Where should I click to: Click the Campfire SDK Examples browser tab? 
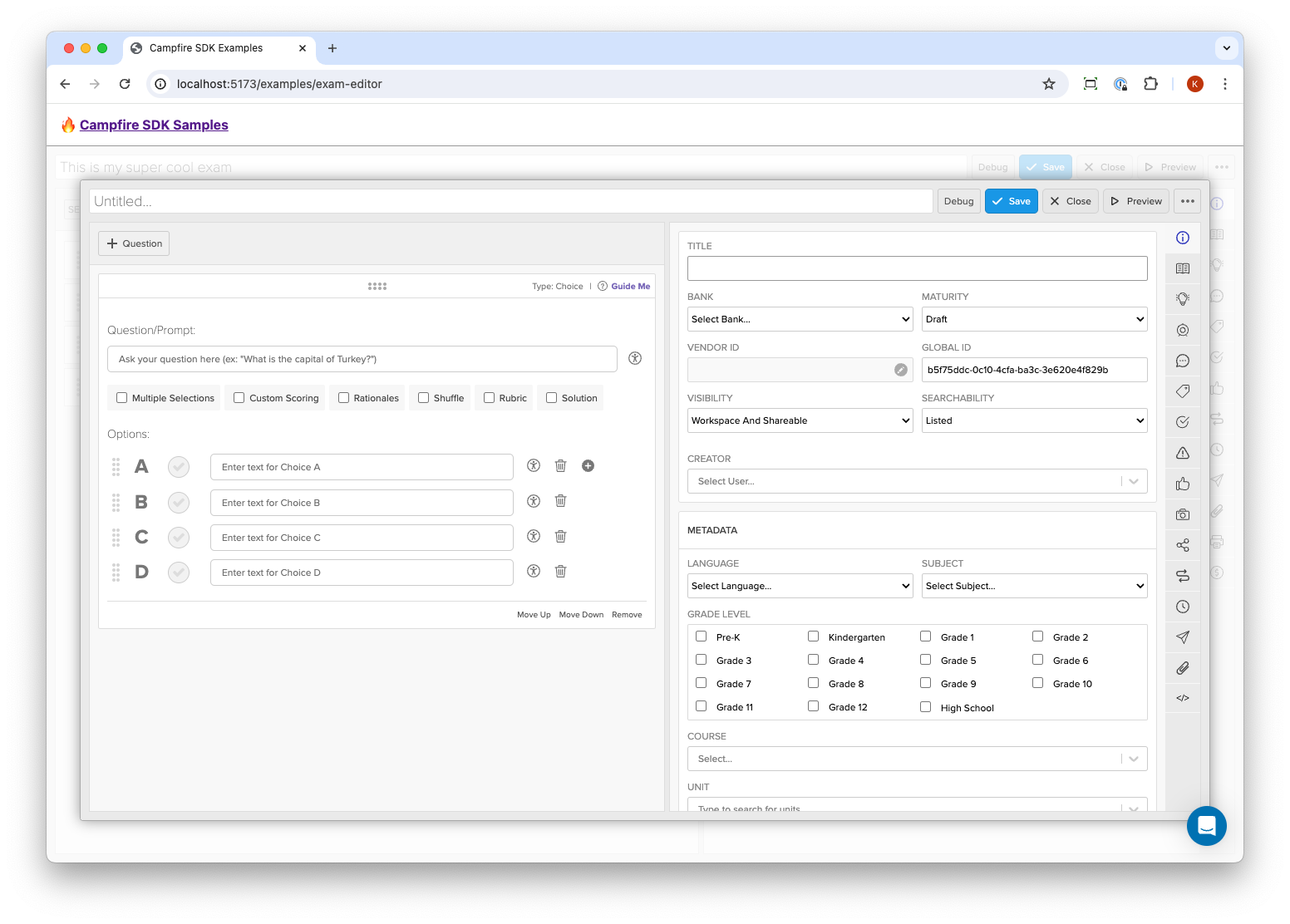(x=219, y=48)
